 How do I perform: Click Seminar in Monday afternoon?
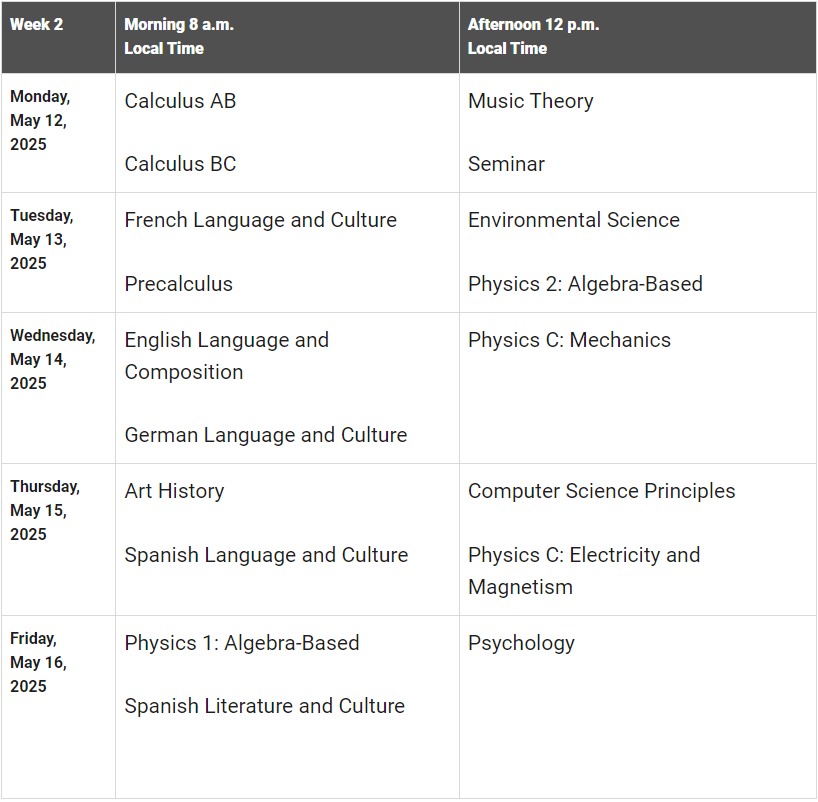[x=506, y=164]
